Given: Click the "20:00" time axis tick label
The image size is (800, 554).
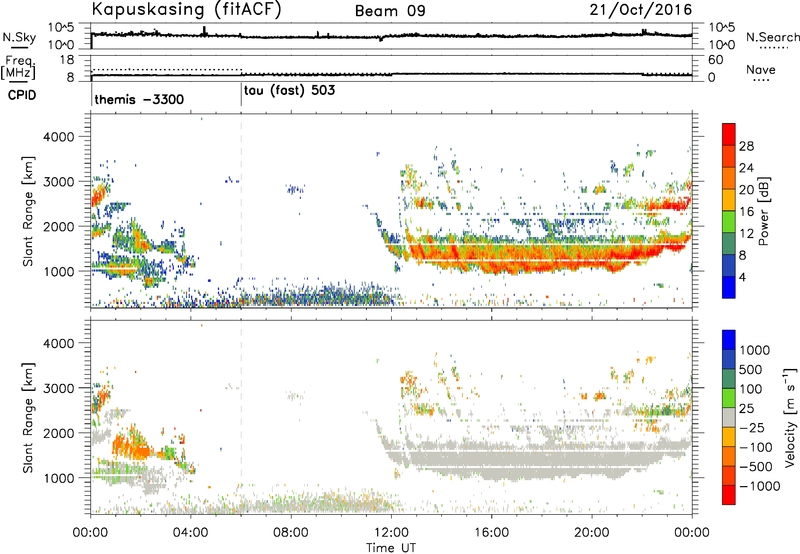Looking at the screenshot, I should point(591,533).
